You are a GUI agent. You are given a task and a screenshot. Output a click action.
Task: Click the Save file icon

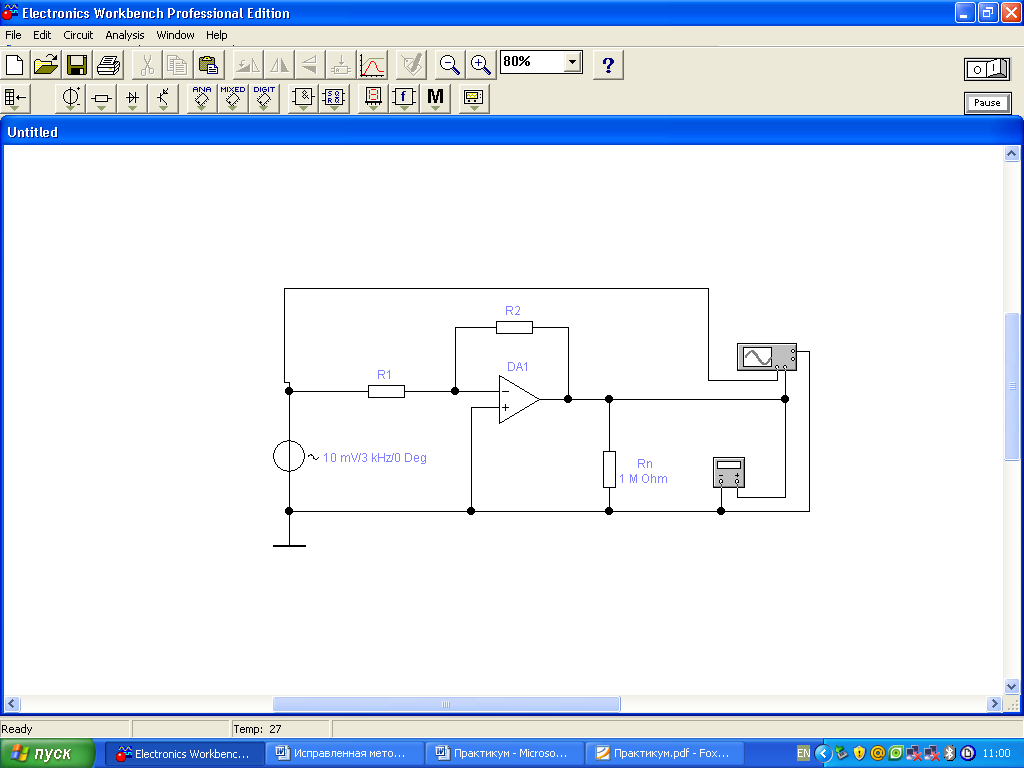click(x=77, y=65)
